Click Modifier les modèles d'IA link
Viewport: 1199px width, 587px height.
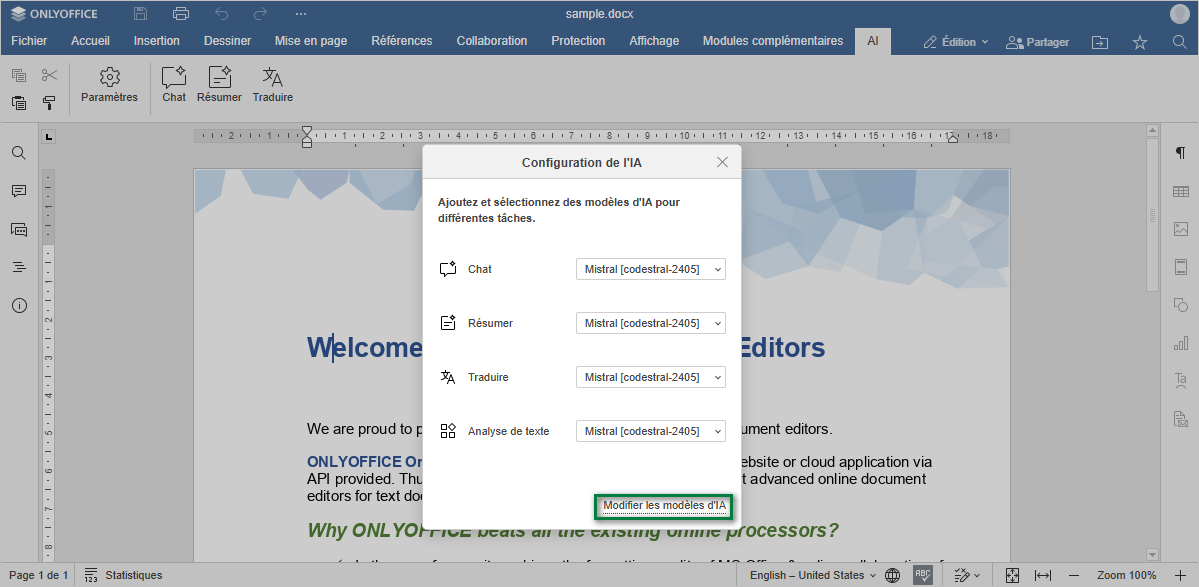664,506
